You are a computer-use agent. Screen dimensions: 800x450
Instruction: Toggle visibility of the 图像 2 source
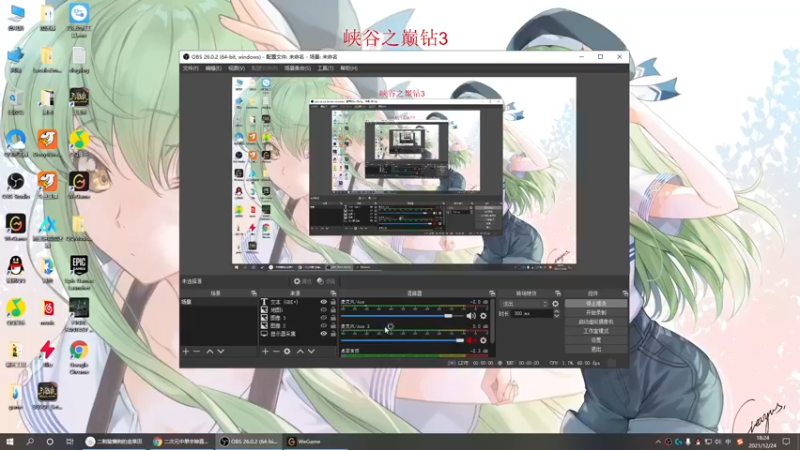click(323, 326)
